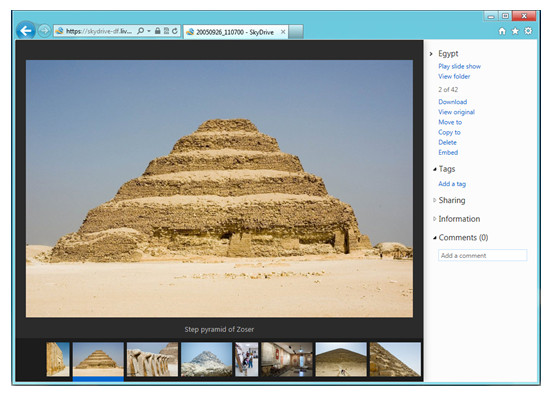Viewport: 549px width, 394px height.
Task: Click the security lock icon in address bar
Action: point(158,31)
